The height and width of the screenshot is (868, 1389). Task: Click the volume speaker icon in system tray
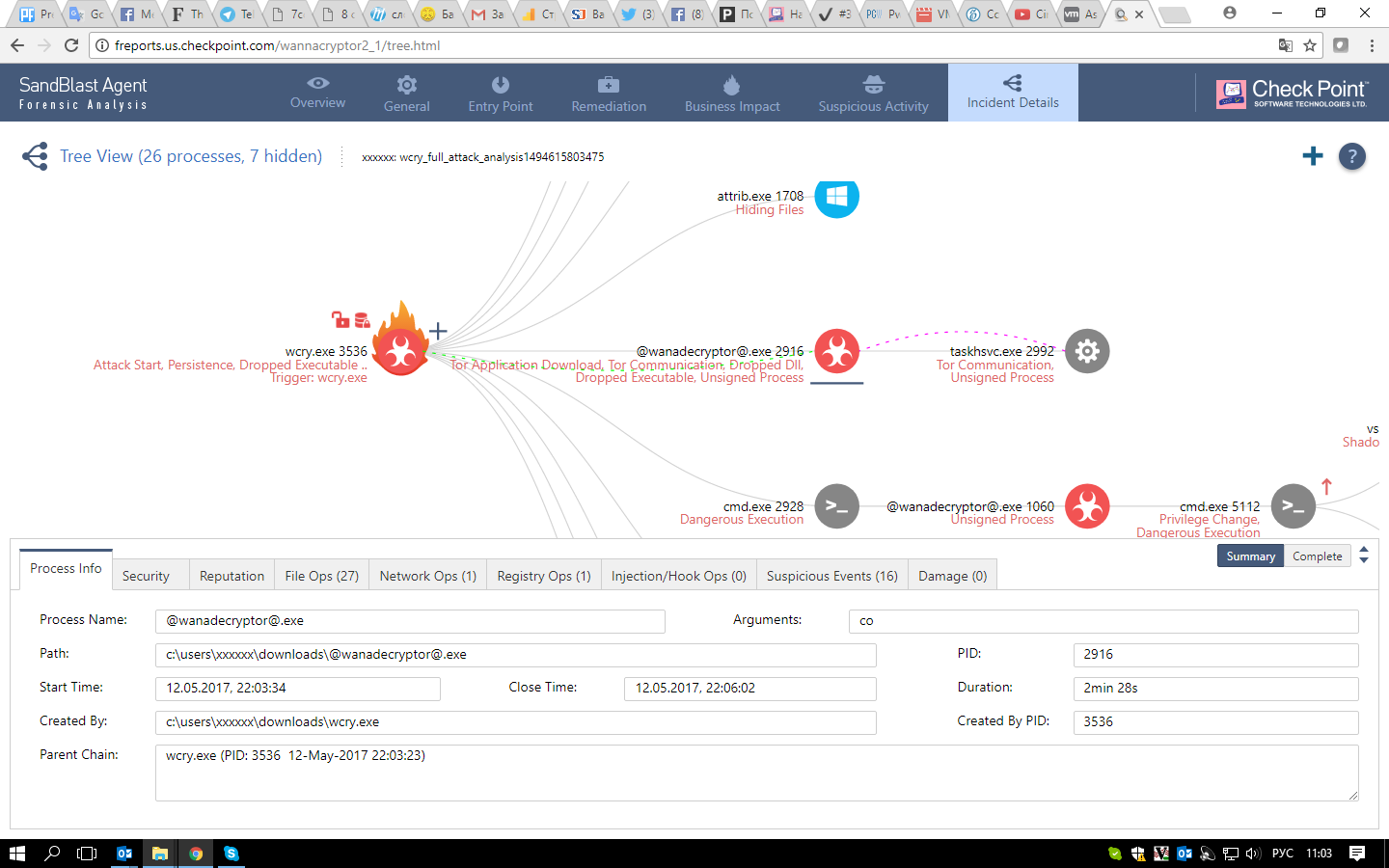point(1253,854)
